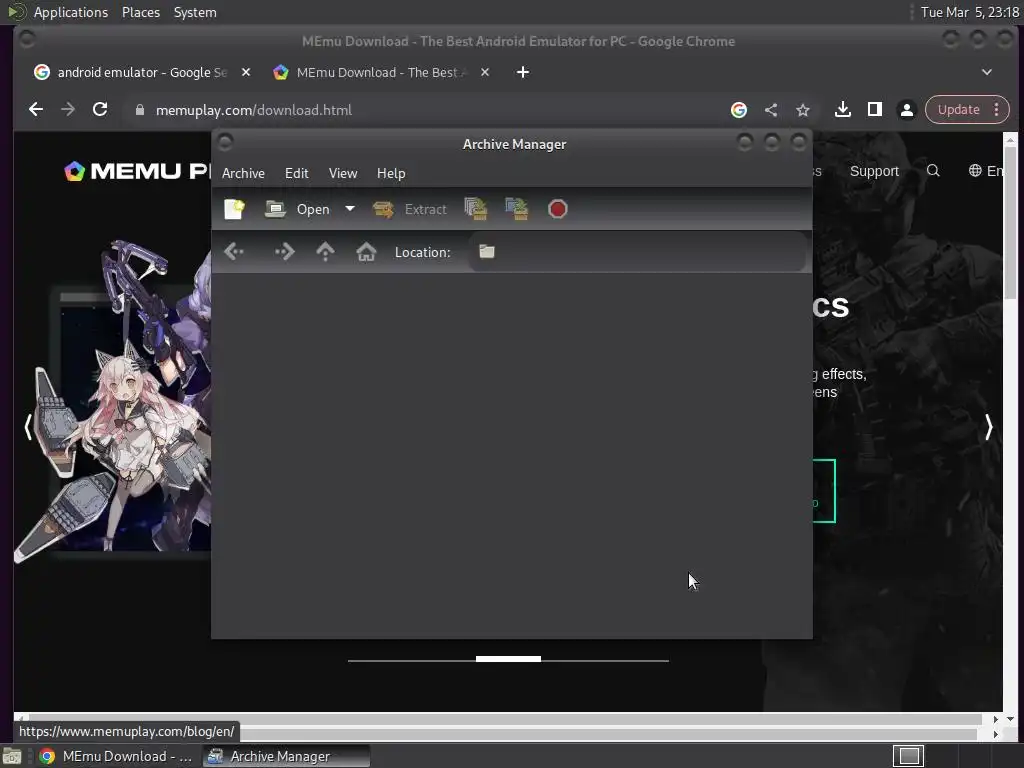Click the lock site-info icon in the address bar
This screenshot has width=1024, height=768.
coord(139,110)
